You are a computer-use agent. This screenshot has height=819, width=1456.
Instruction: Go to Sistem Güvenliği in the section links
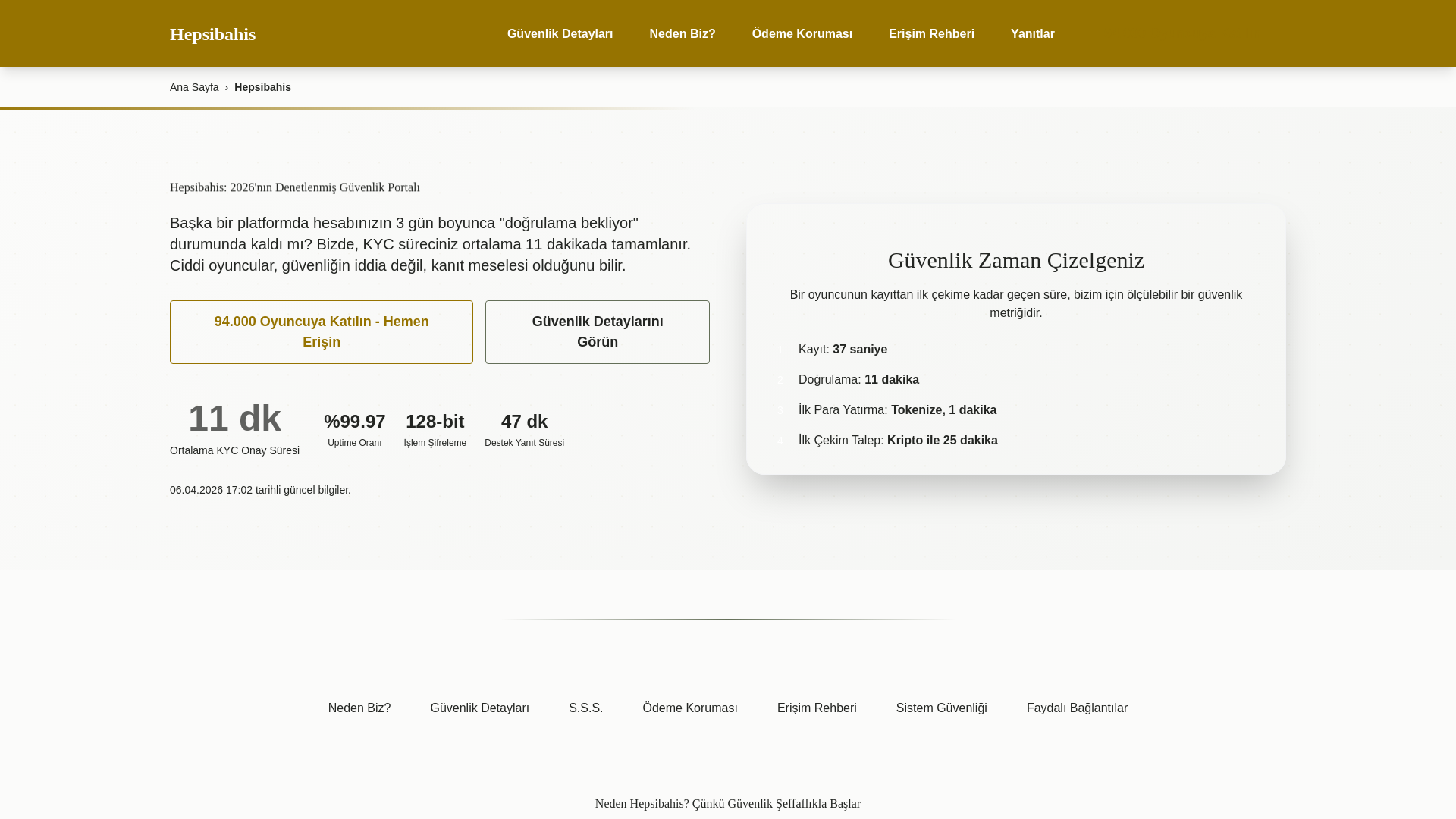[941, 708]
